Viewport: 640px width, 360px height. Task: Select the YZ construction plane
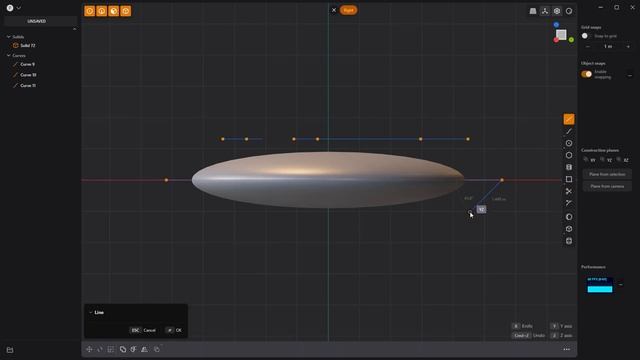pos(606,160)
